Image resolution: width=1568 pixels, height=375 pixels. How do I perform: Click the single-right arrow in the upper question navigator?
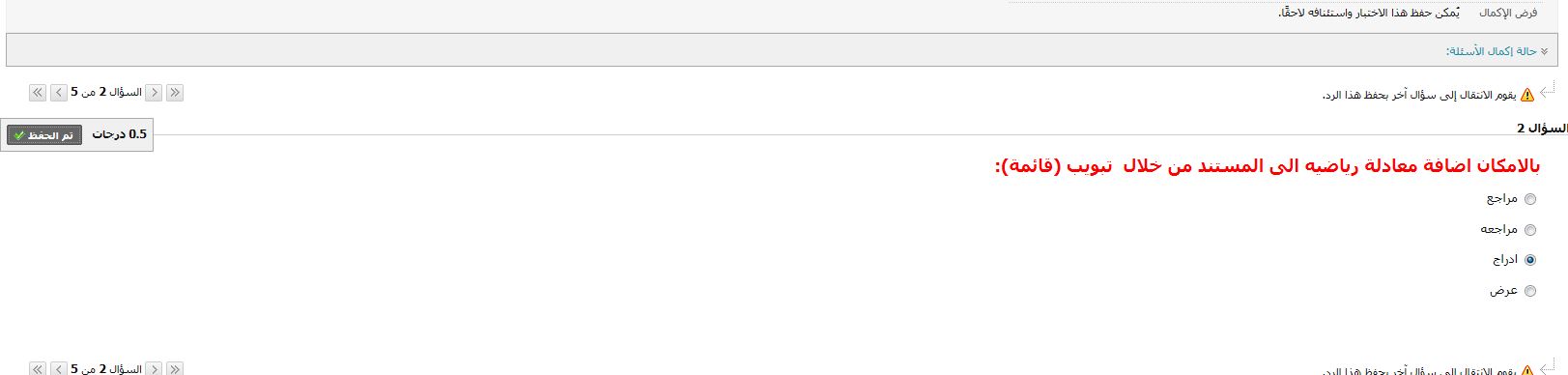[x=154, y=93]
